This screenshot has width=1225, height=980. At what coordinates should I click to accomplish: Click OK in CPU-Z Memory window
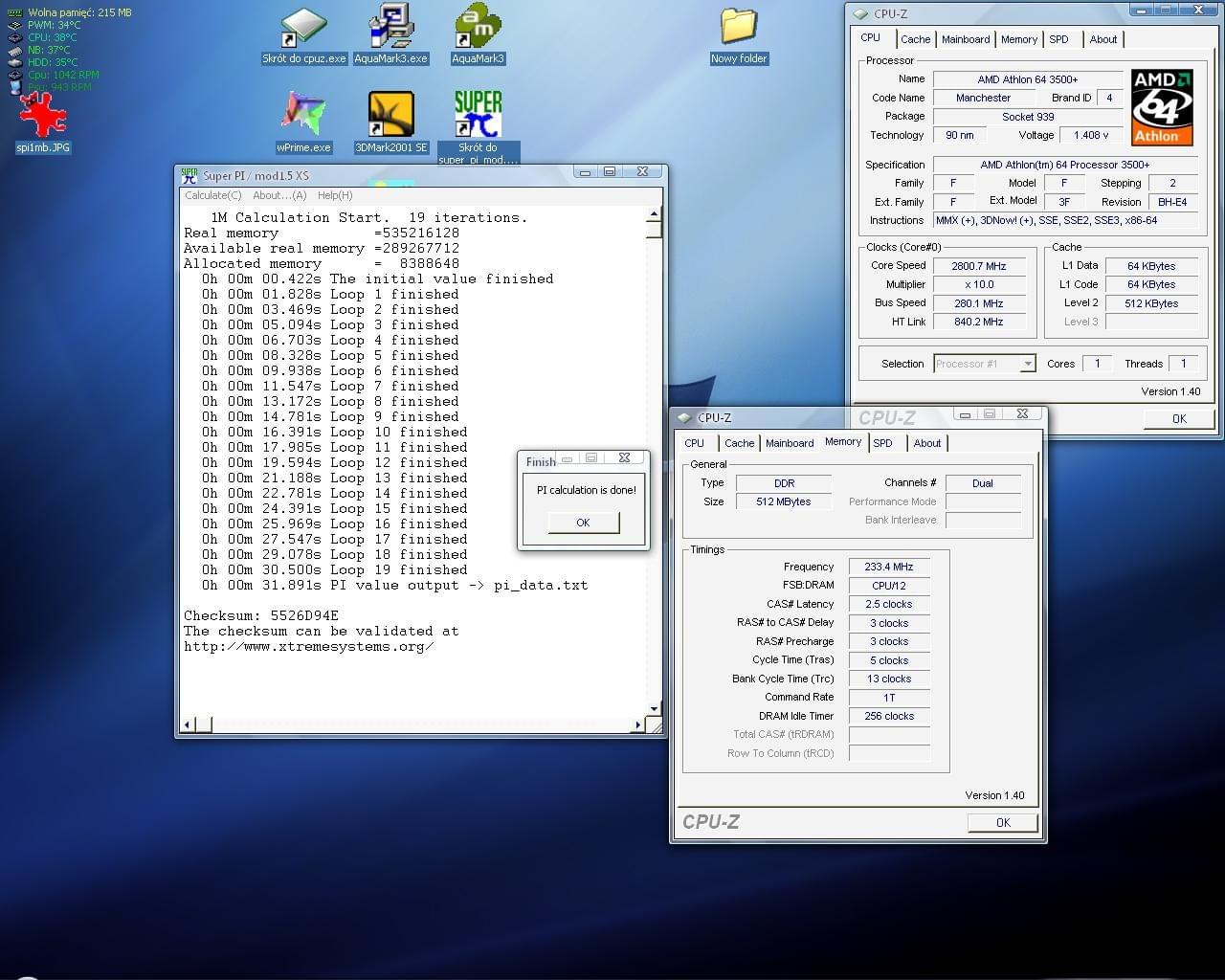coord(1002,822)
